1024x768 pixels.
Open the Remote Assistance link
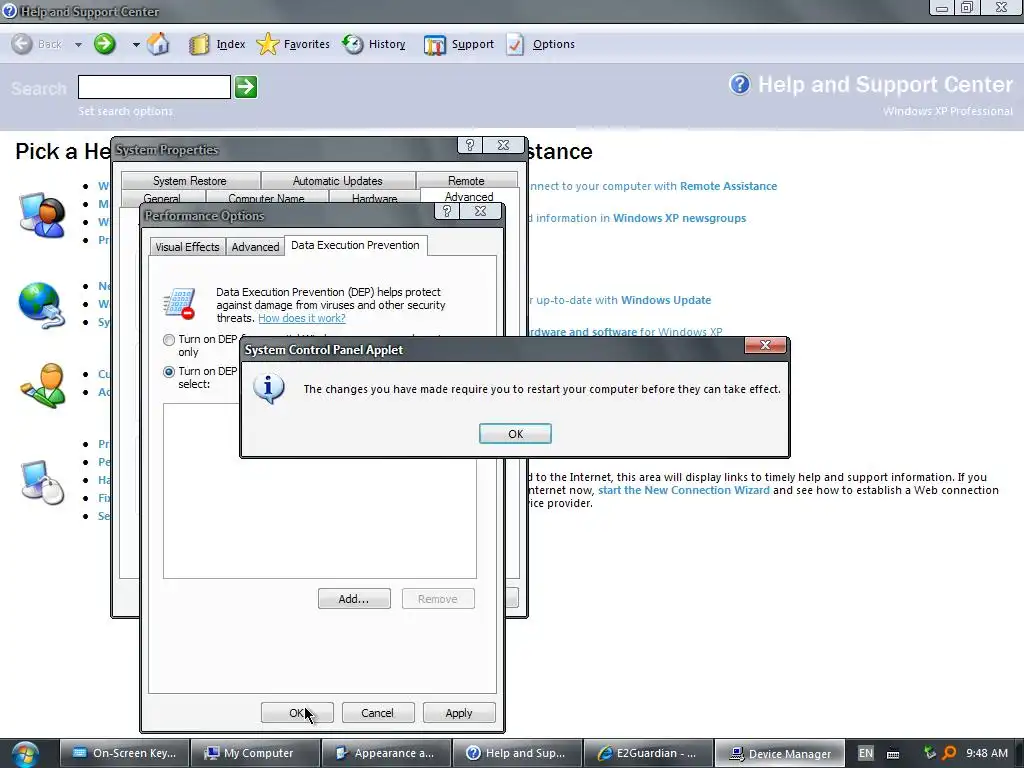728,186
